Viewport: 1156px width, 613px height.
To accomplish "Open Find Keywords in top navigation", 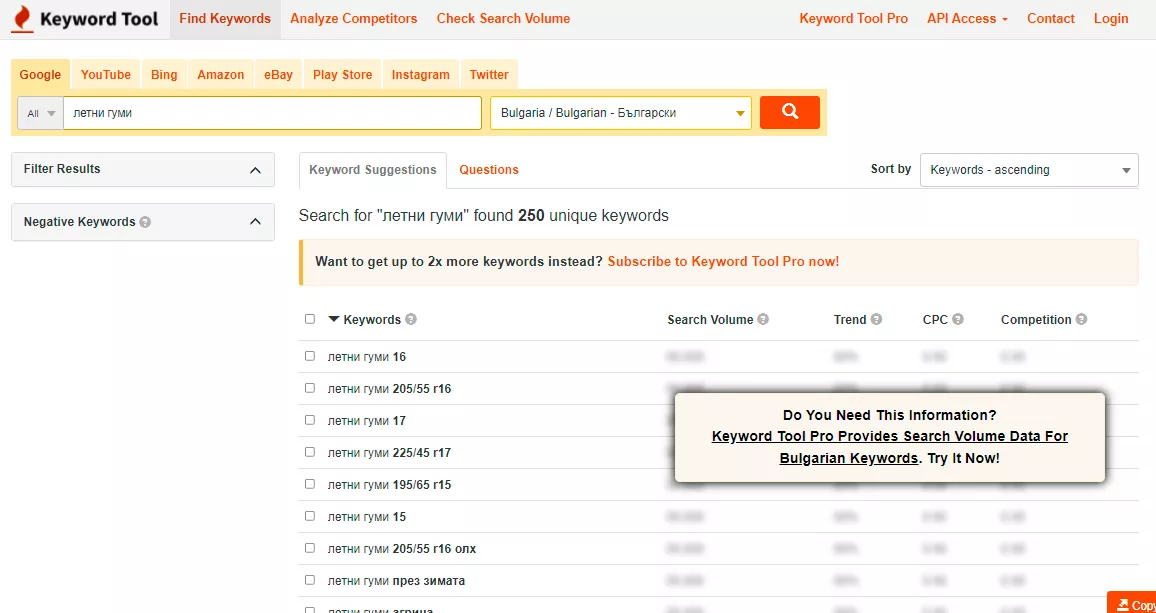I will click(x=225, y=19).
